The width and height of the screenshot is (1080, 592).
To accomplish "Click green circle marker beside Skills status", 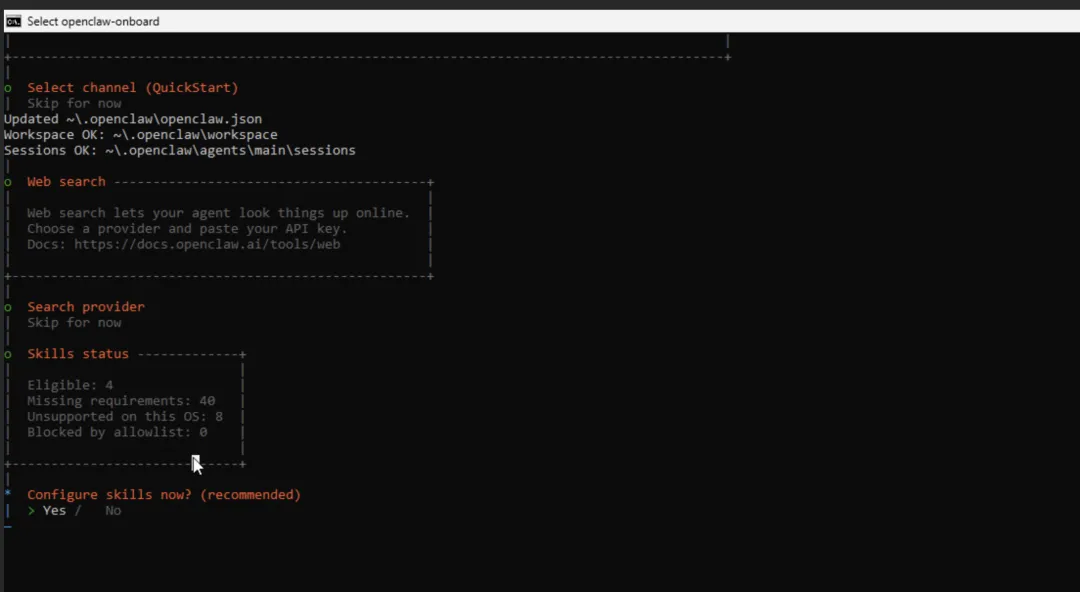I will coord(8,354).
